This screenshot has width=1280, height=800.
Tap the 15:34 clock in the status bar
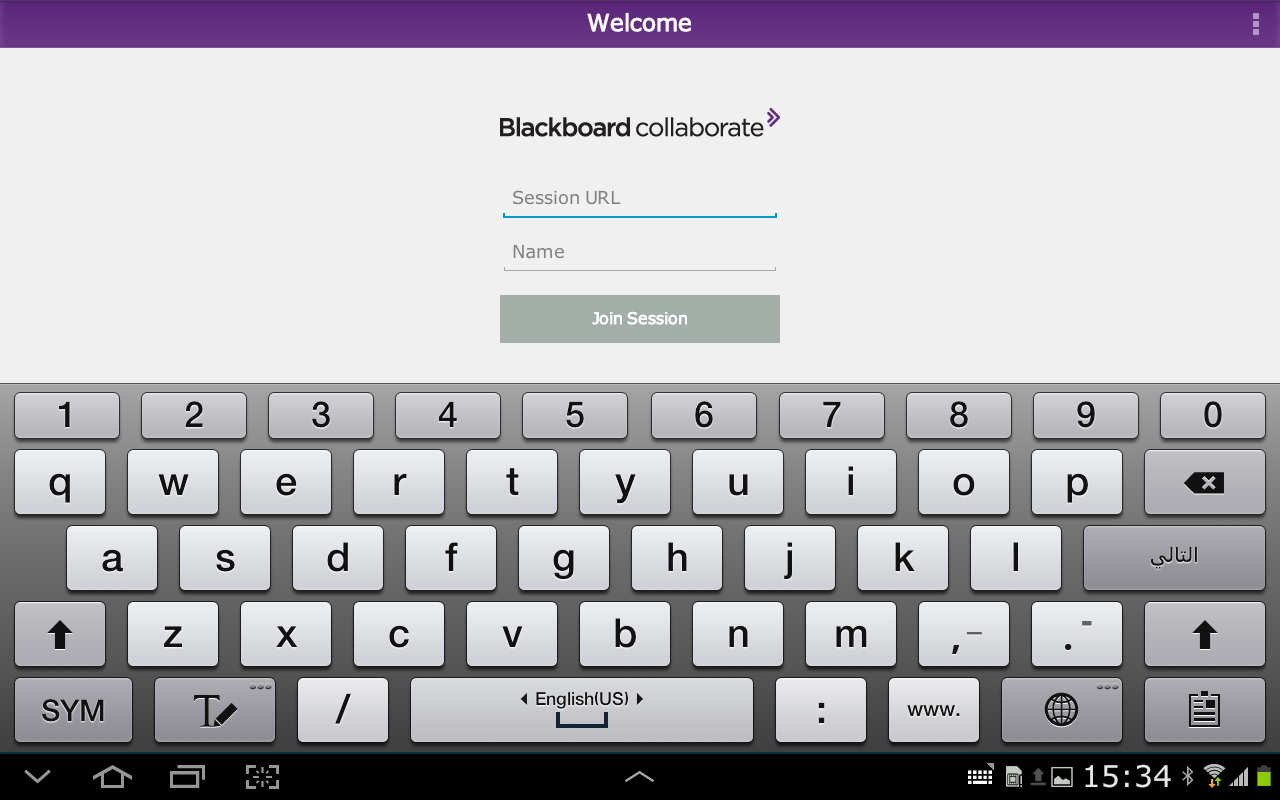pyautogui.click(x=1128, y=776)
